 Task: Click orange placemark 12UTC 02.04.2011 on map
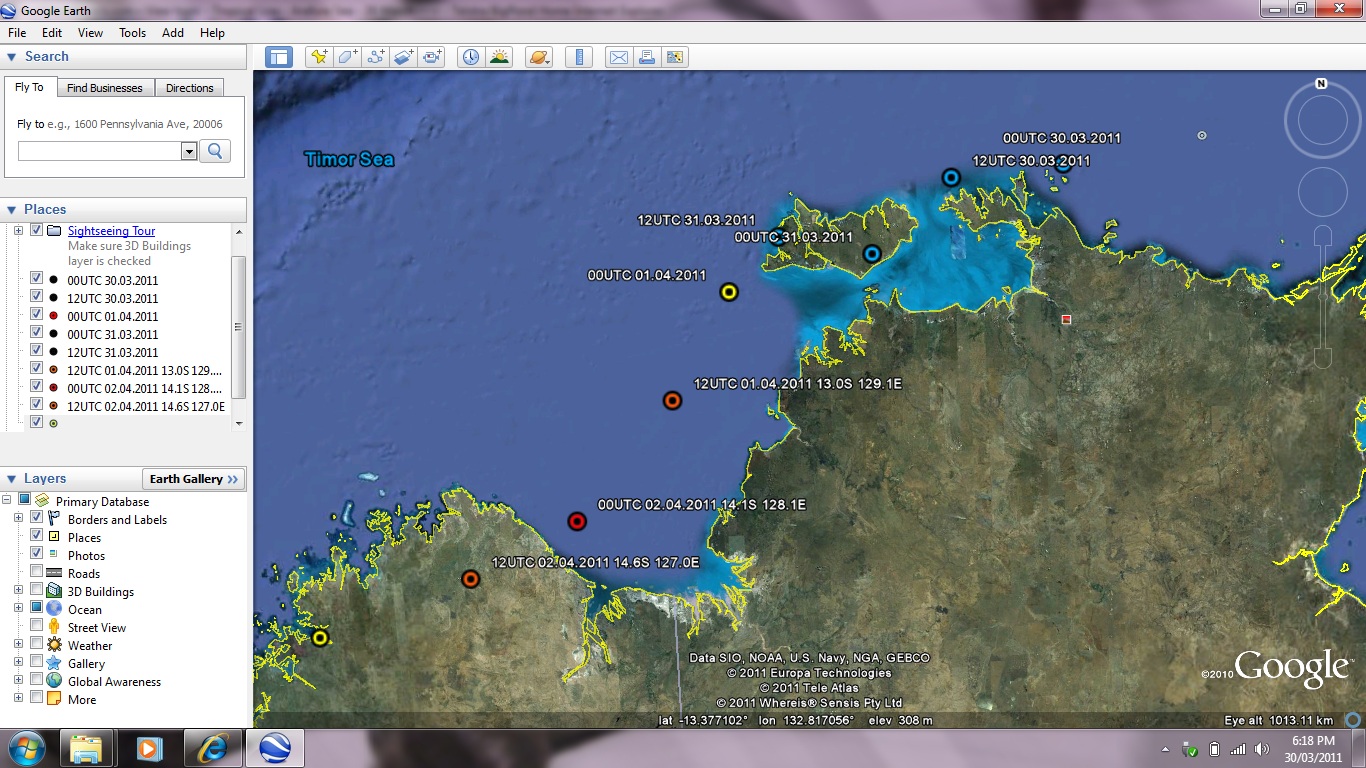[x=471, y=579]
